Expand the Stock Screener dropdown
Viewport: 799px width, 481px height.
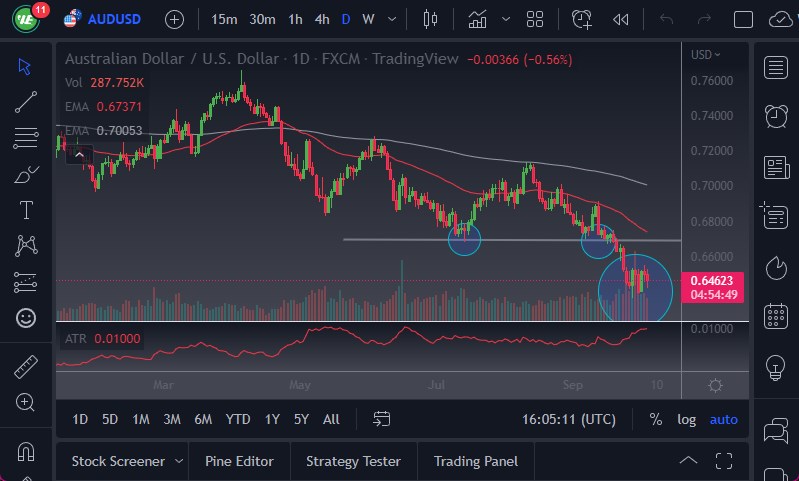[x=179, y=461]
